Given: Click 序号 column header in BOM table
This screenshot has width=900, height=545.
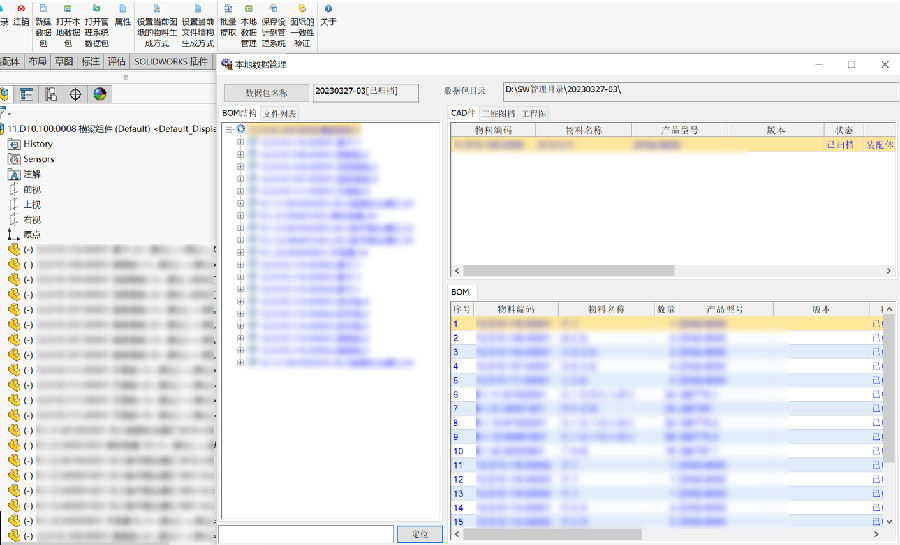Looking at the screenshot, I should tap(463, 309).
